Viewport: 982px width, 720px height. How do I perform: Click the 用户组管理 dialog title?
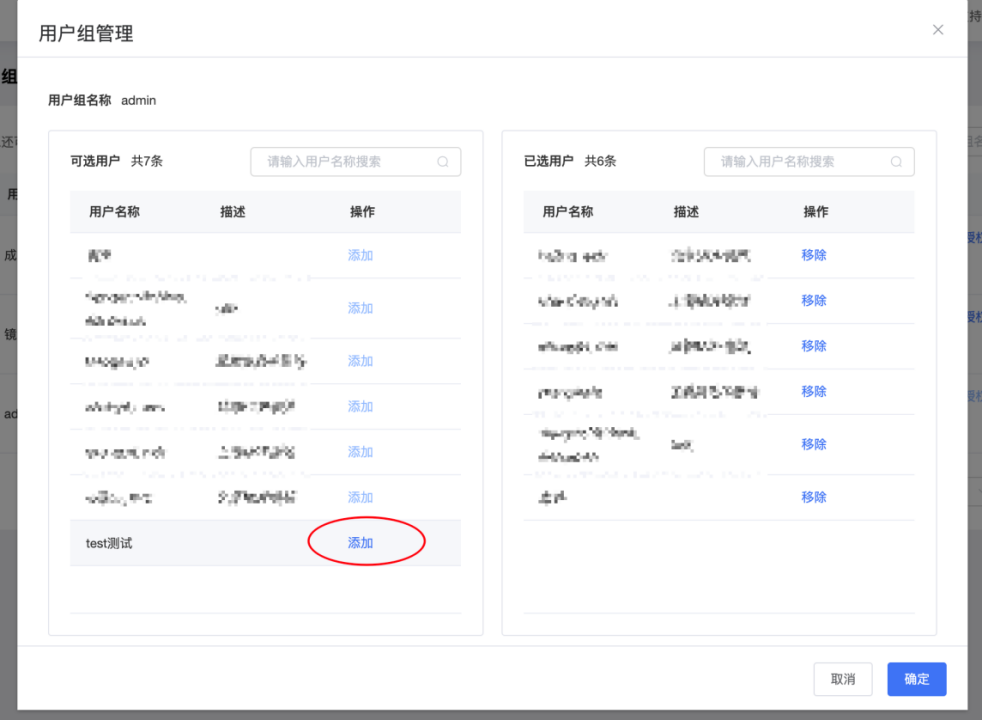click(86, 33)
